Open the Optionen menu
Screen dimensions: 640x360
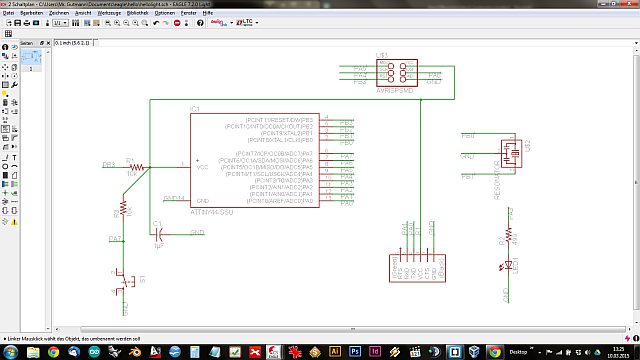164,13
